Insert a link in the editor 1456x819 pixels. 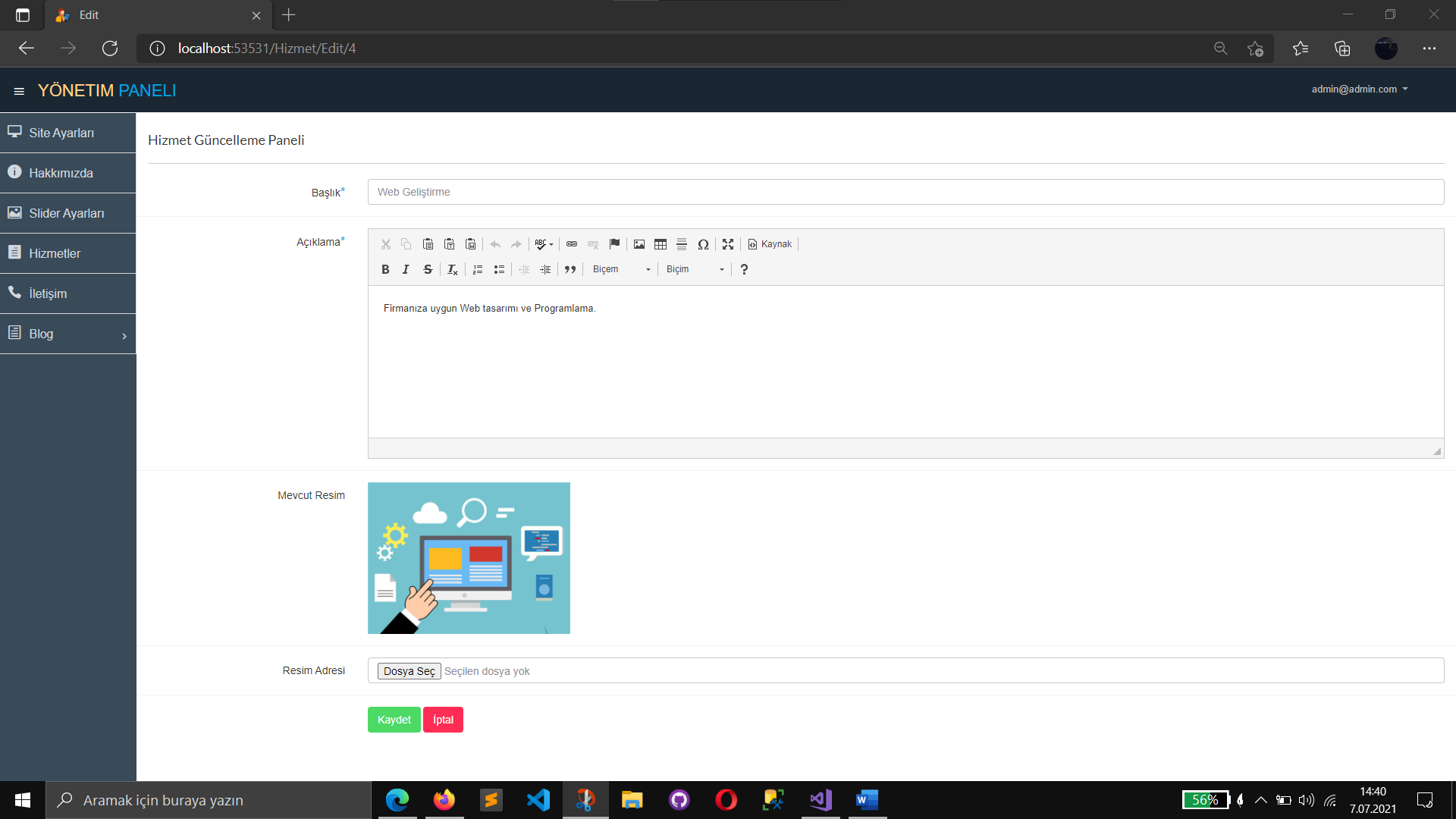[x=572, y=244]
